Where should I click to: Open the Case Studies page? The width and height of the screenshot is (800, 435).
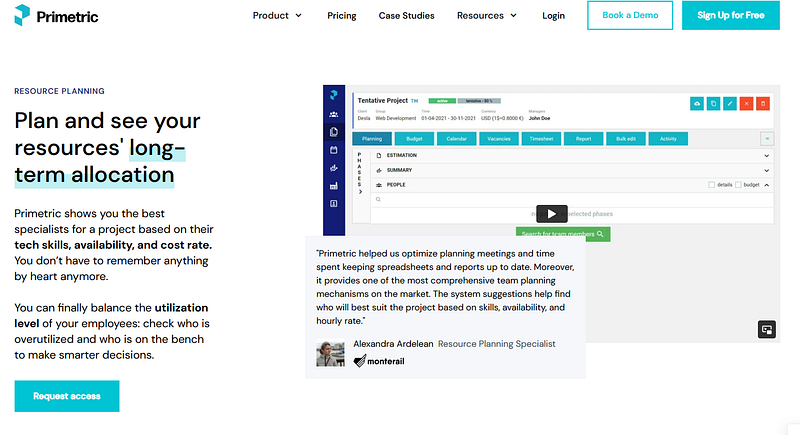tap(407, 16)
